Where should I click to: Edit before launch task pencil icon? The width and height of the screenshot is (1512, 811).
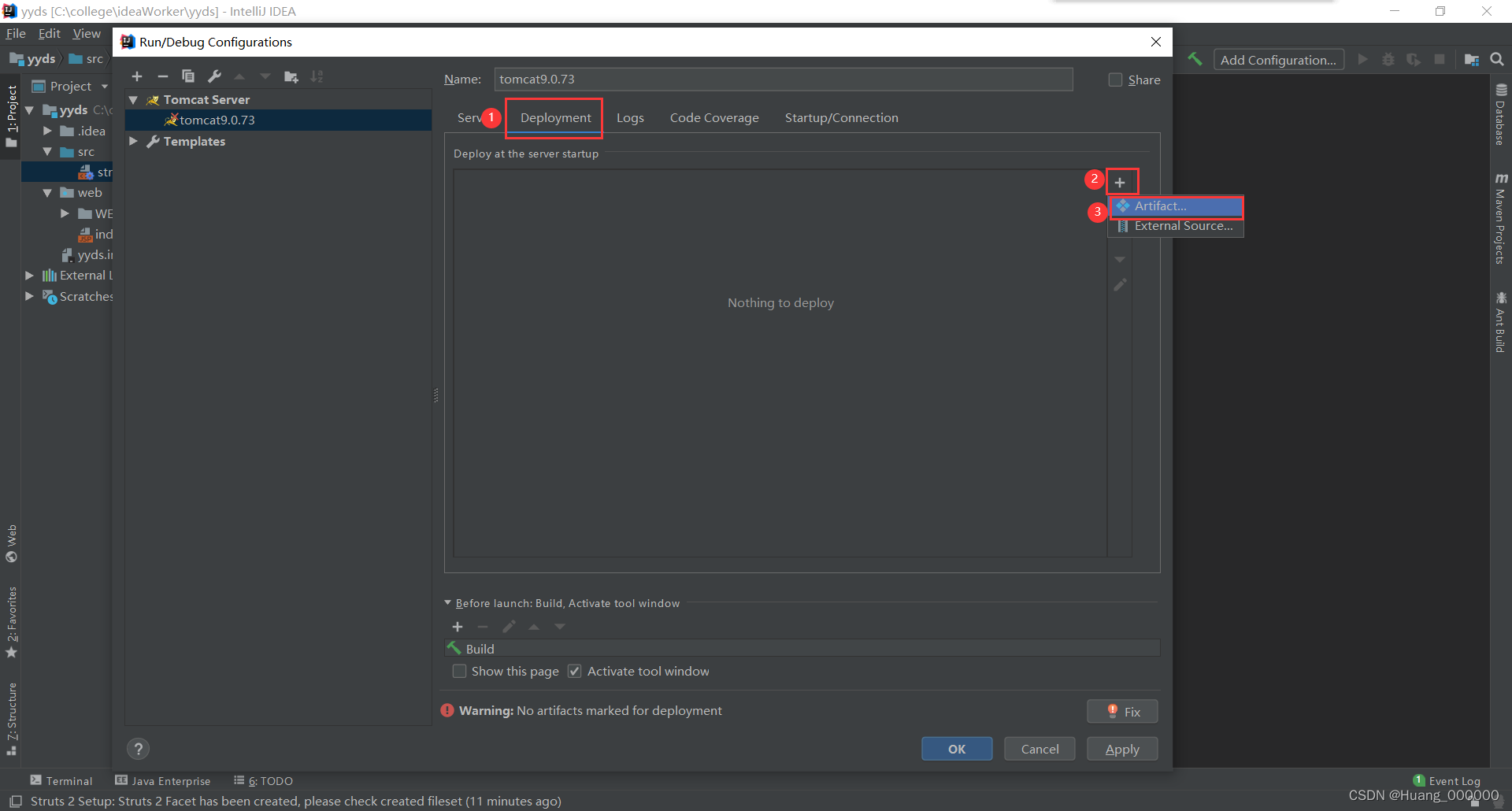[x=509, y=627]
